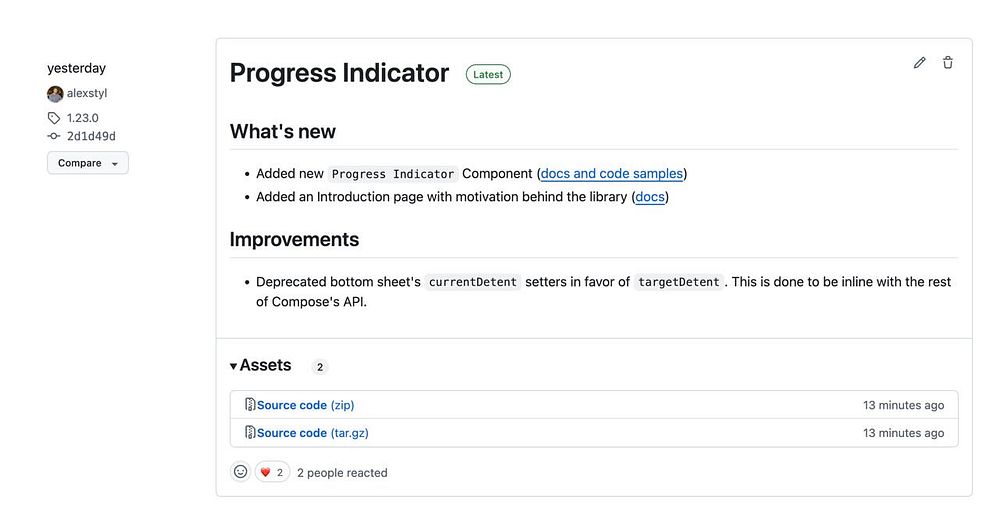Click the smiley add reaction icon
The width and height of the screenshot is (1000, 513).
[x=240, y=472]
